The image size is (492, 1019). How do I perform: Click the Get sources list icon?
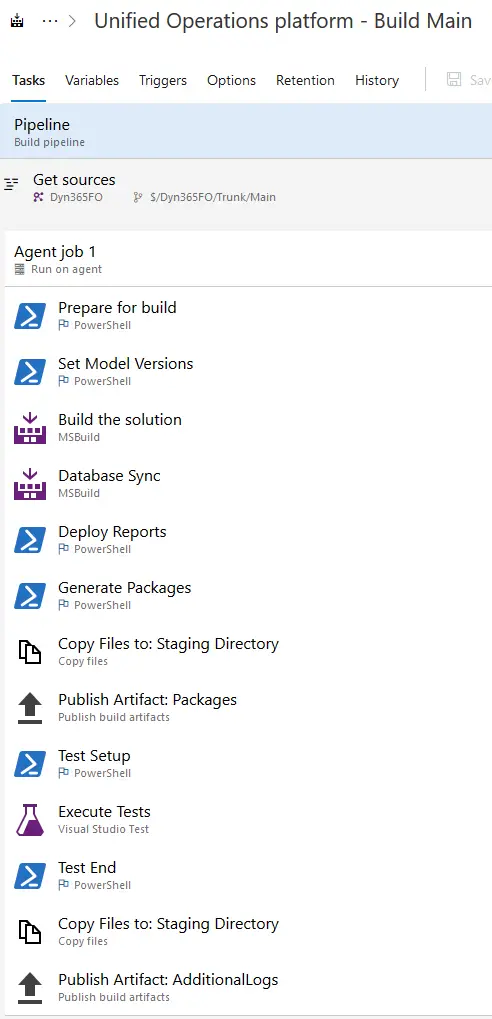[x=11, y=184]
